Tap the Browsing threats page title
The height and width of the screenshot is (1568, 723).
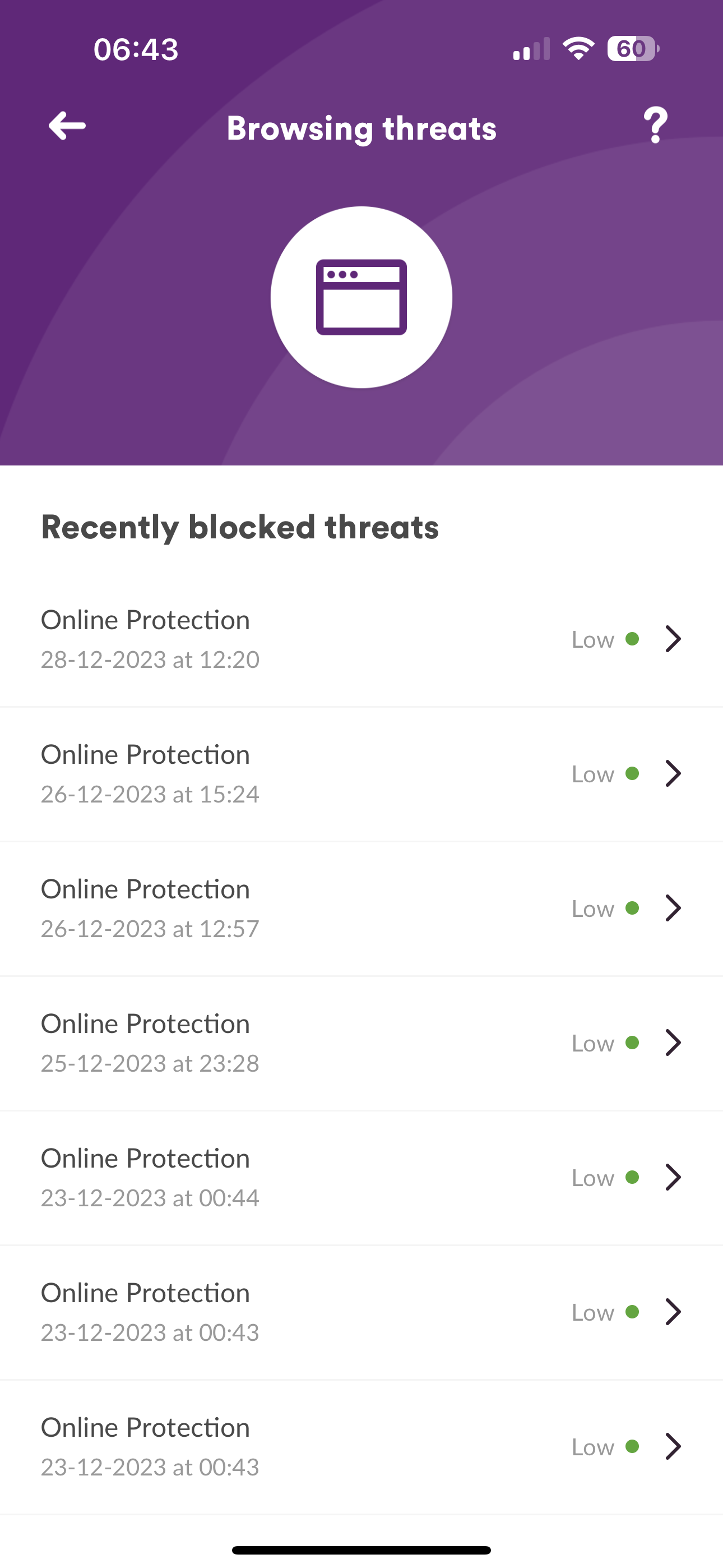pyautogui.click(x=361, y=128)
